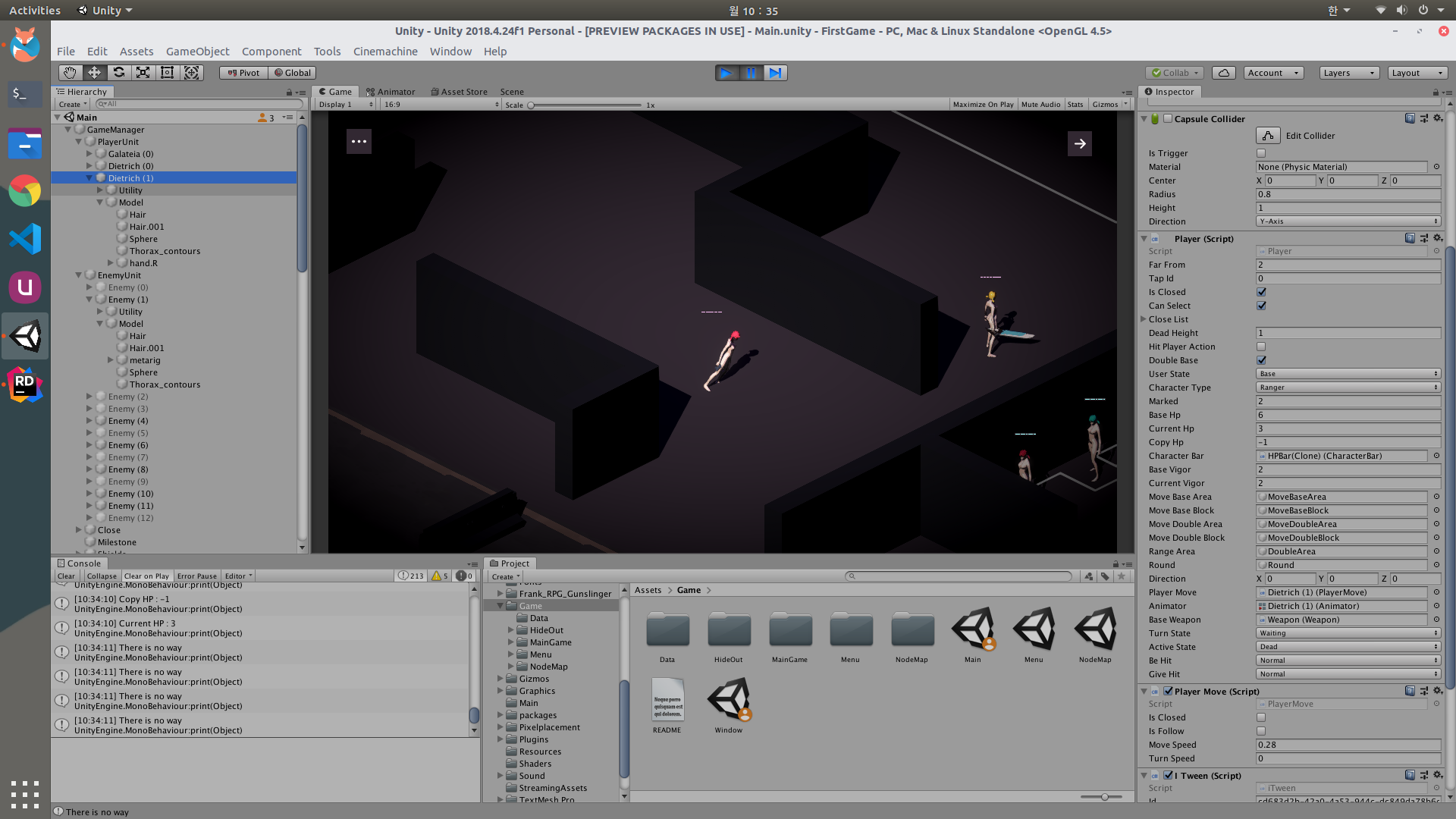Screen dimensions: 1456x819
Task: Switch to the Animator tab
Action: [x=391, y=92]
